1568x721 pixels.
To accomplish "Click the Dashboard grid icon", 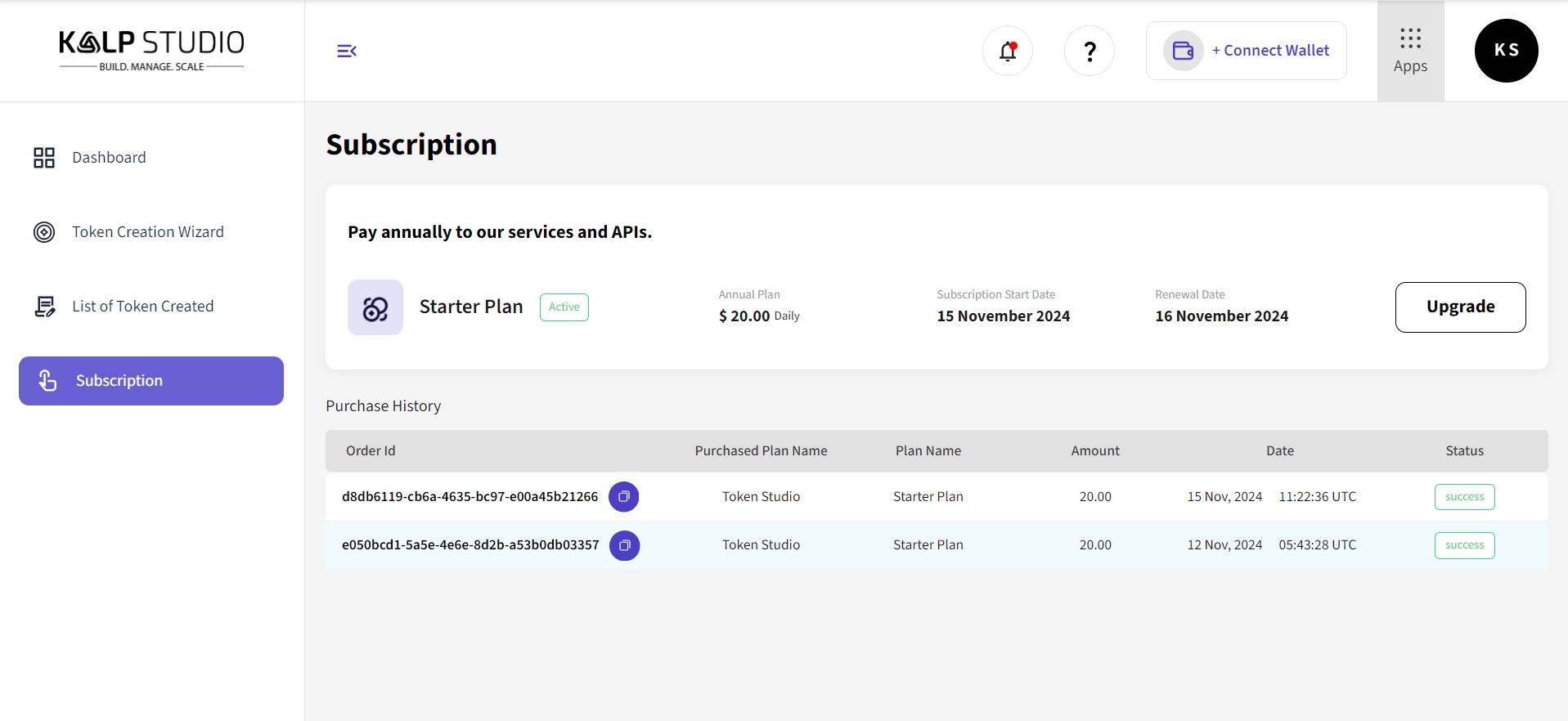I will [44, 158].
